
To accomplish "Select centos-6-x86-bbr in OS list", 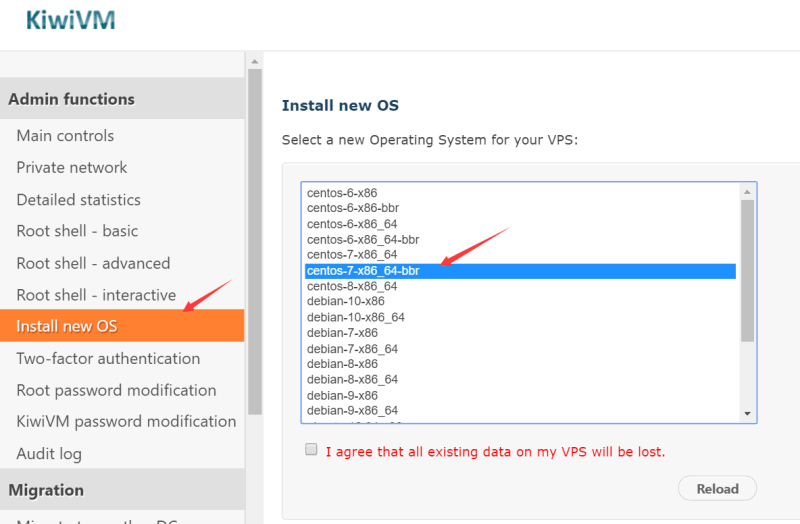I will [520, 208].
